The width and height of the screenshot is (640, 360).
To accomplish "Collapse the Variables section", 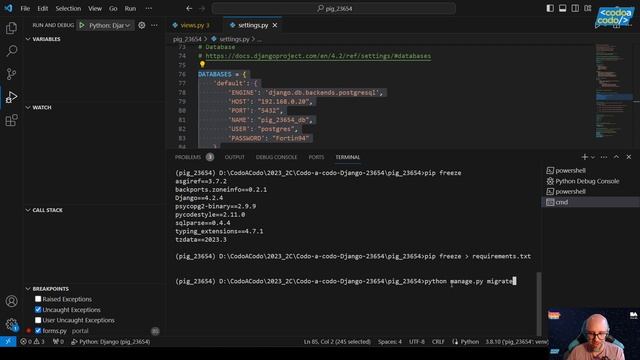I will 46,39.
